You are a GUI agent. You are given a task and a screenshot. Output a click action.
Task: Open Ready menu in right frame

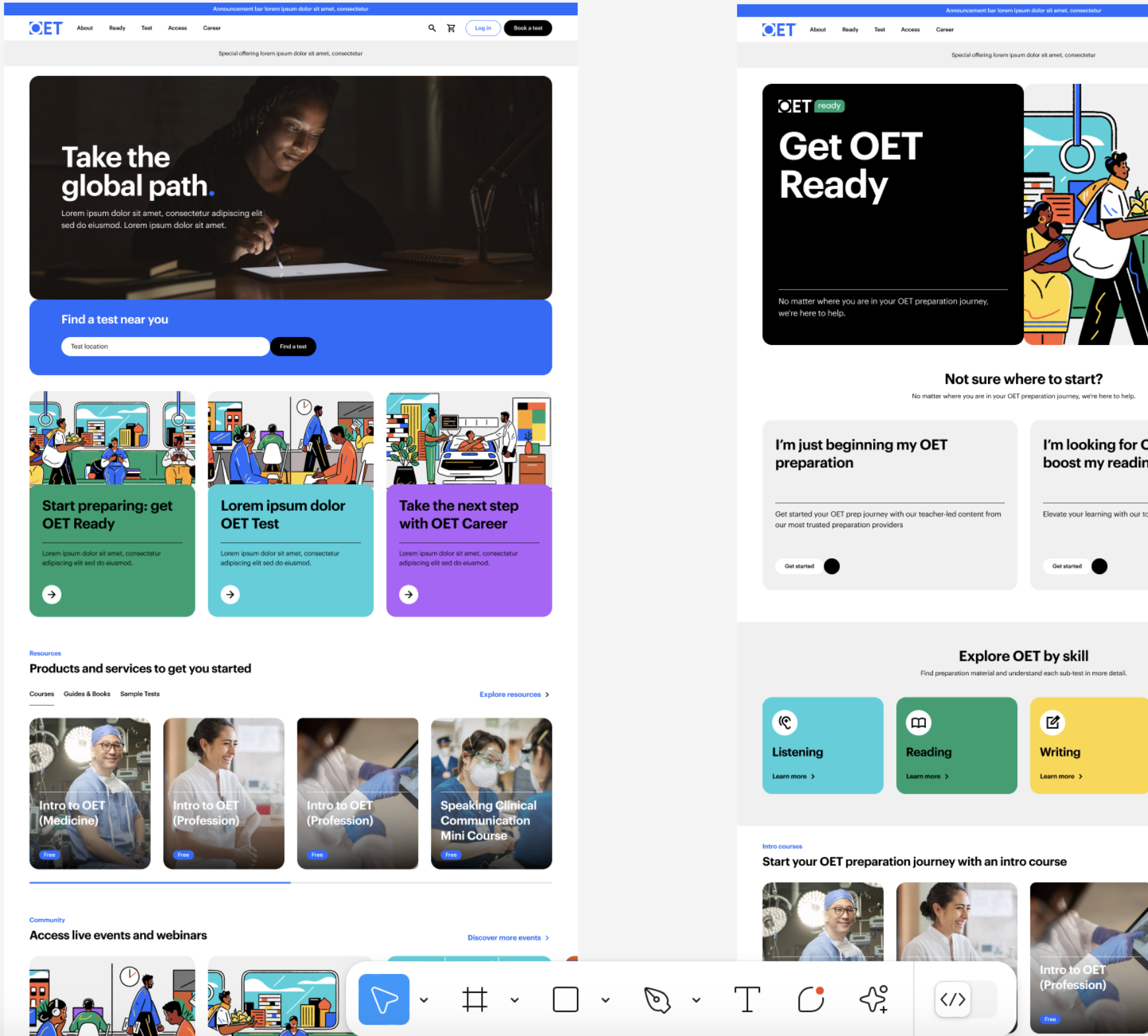pyautogui.click(x=850, y=30)
